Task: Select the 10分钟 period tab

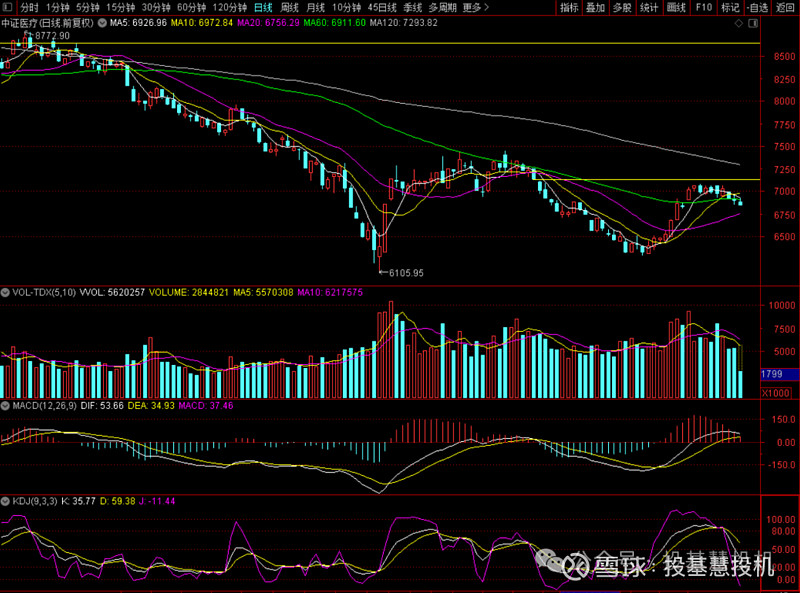Action: [346, 8]
